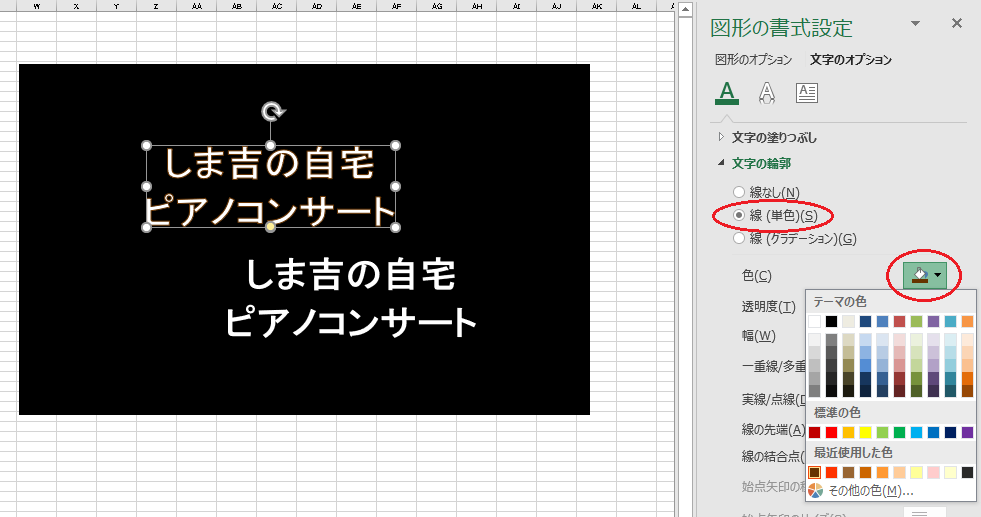Pick bright red in the standard colors row
This screenshot has height=517, width=981.
(x=831, y=432)
